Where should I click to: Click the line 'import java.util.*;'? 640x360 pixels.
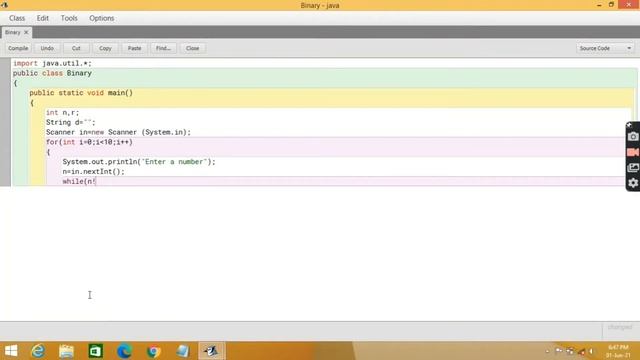tap(52, 63)
